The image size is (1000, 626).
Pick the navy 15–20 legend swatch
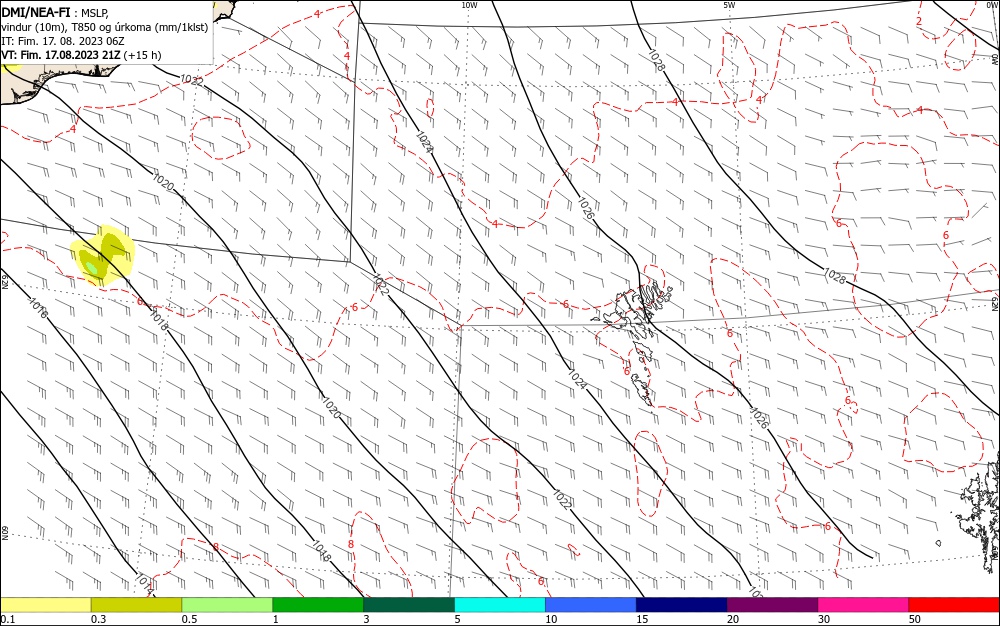tap(682, 605)
